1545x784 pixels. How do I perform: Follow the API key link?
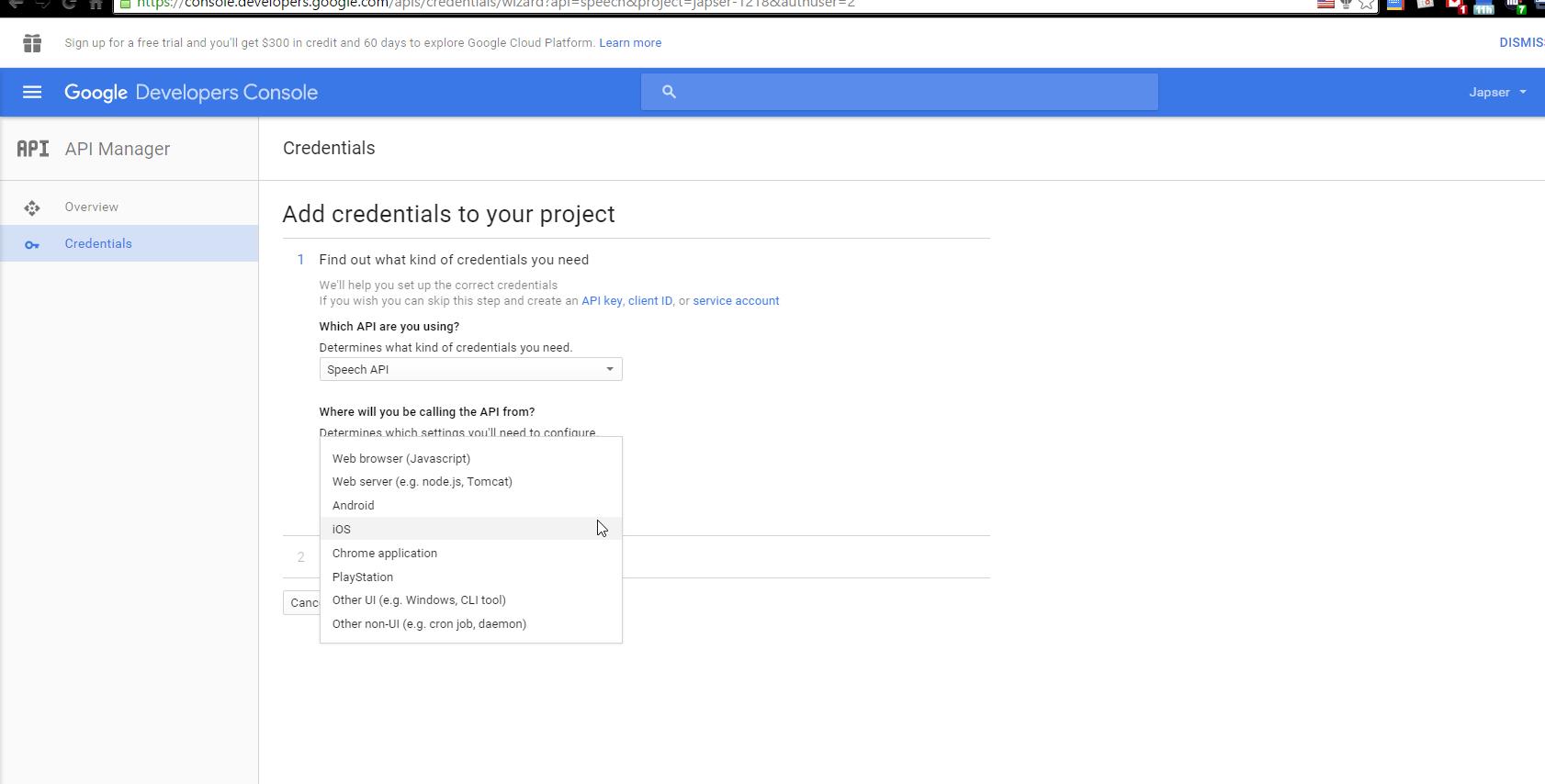[x=602, y=300]
